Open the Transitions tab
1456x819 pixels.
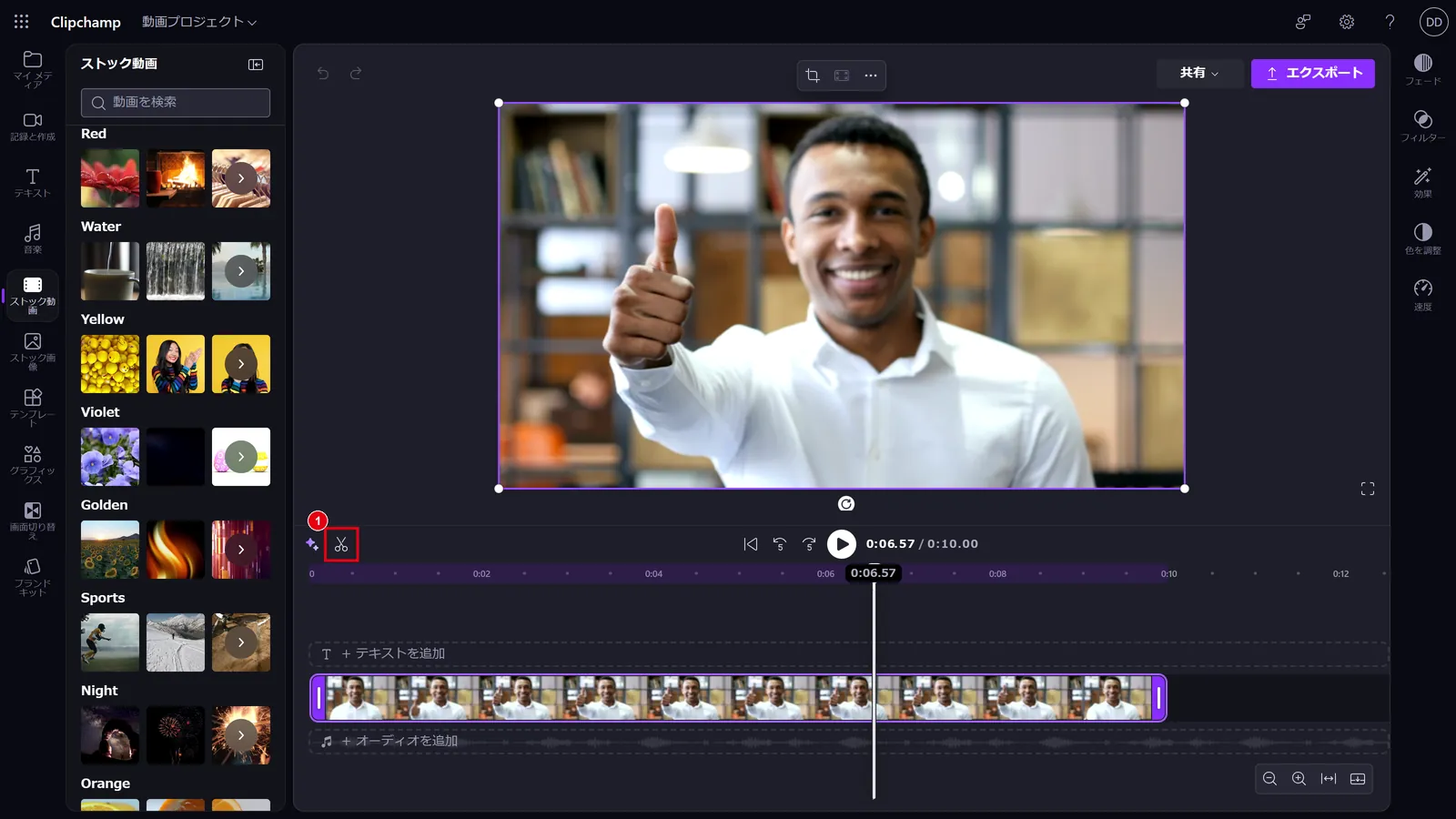pyautogui.click(x=33, y=521)
